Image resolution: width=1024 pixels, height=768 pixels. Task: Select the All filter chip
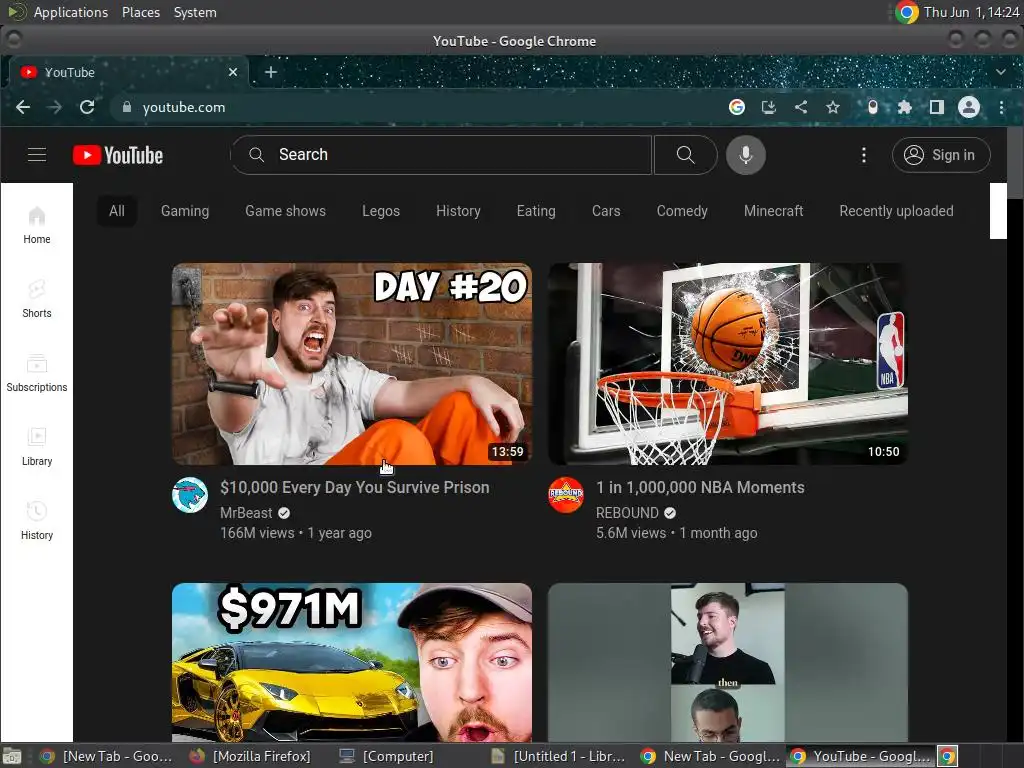pos(117,211)
